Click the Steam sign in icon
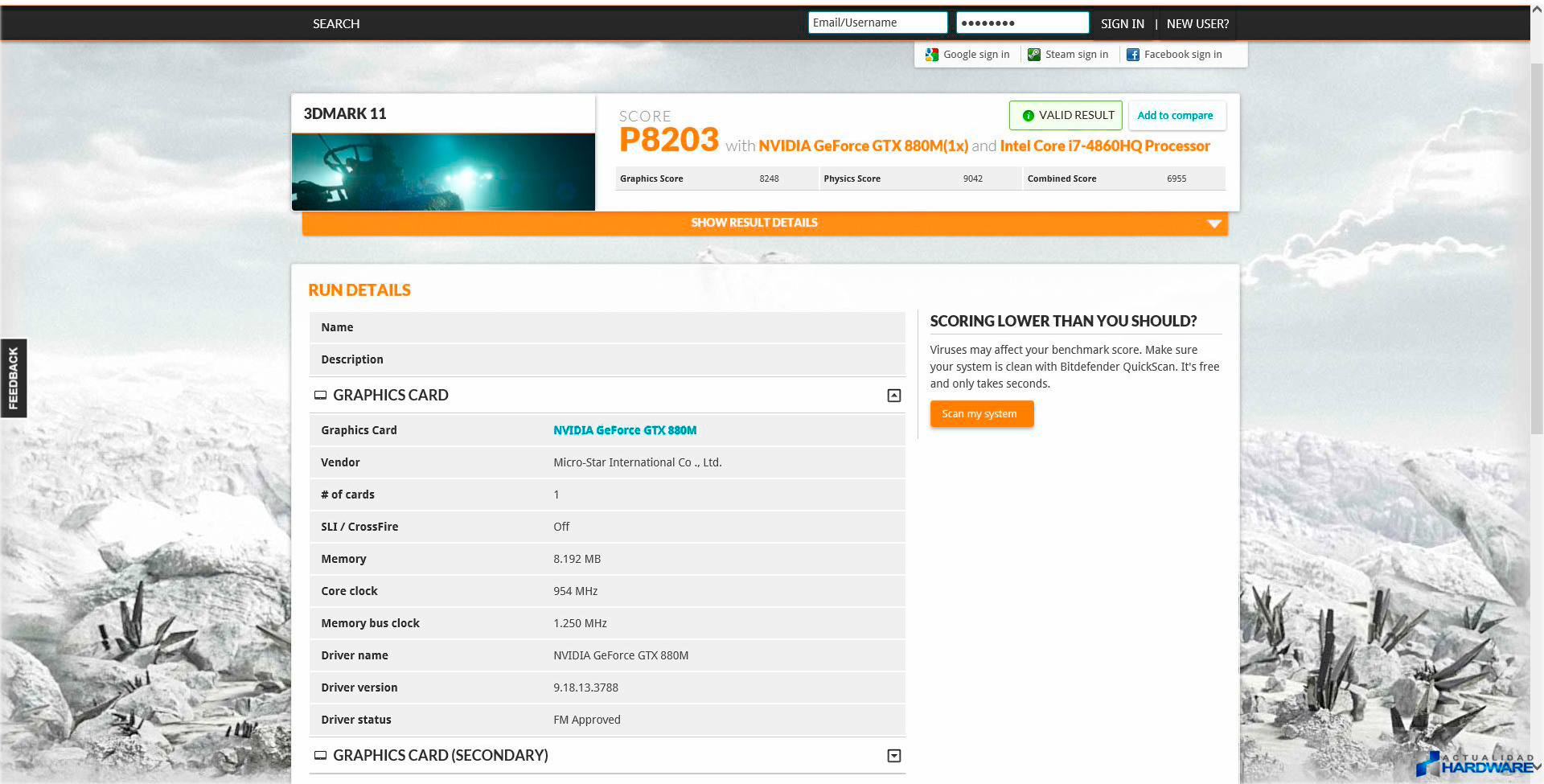Viewport: 1544px width, 784px height. 1034,55
